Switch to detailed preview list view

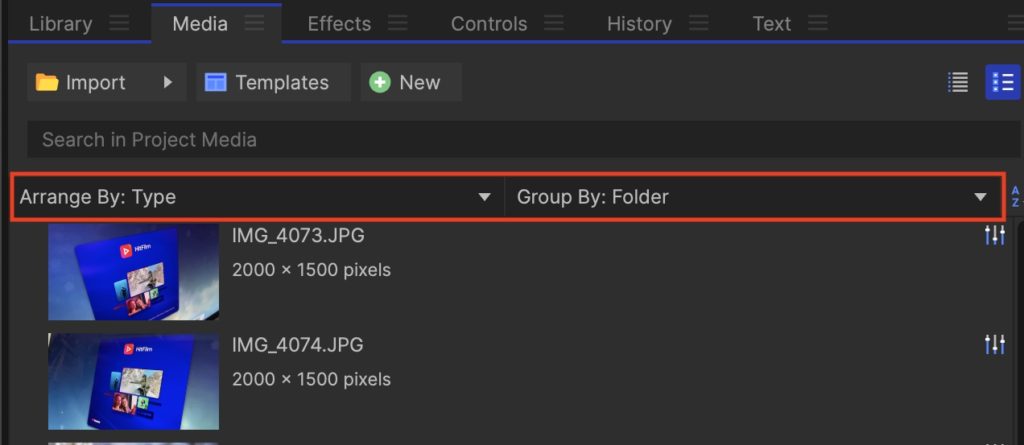pyautogui.click(x=1002, y=83)
